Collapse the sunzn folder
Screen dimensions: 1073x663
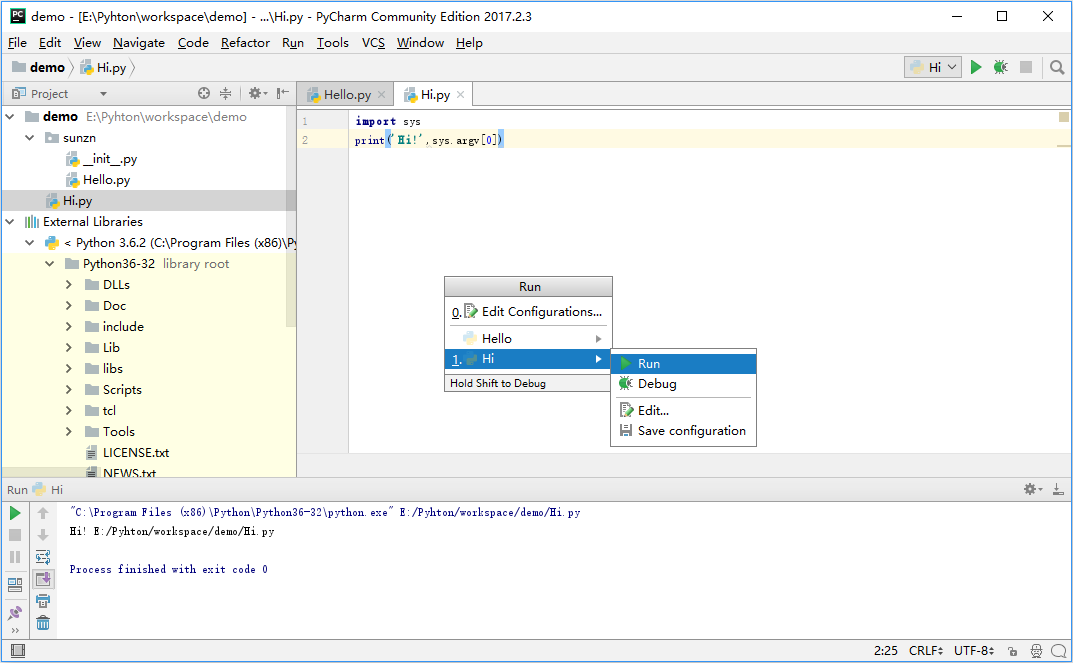[x=30, y=138]
